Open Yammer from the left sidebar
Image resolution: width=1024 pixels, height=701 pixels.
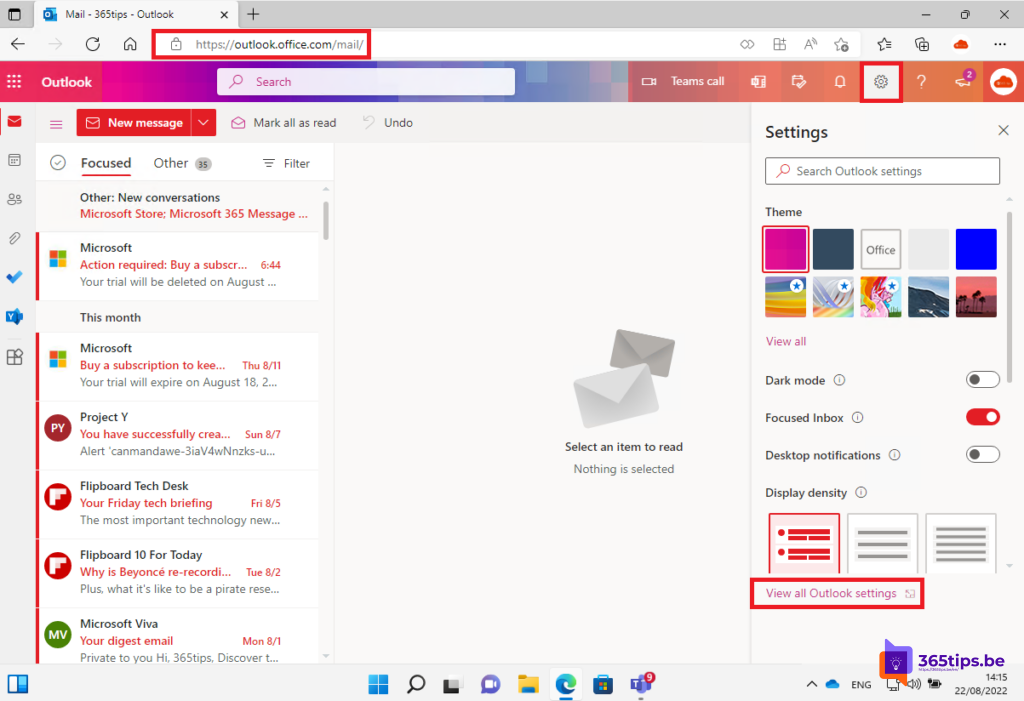(14, 317)
